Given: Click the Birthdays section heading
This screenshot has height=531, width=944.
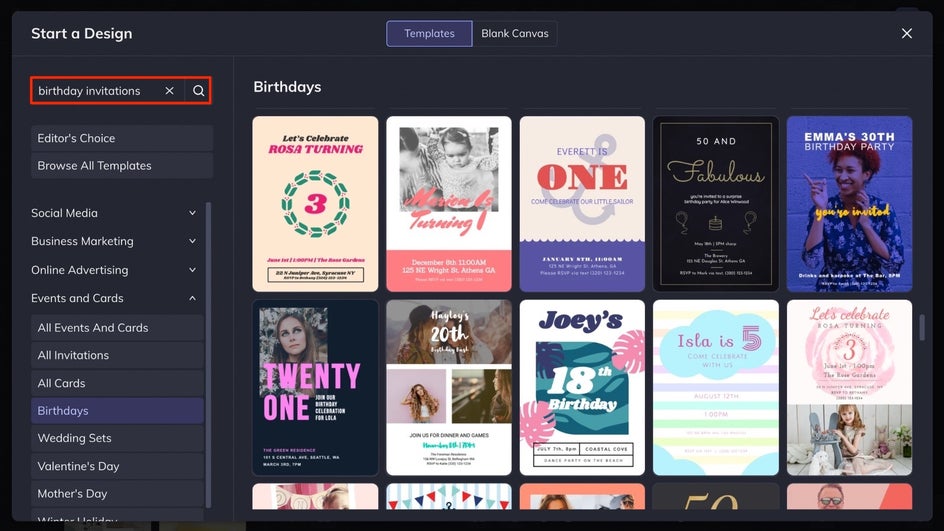Looking at the screenshot, I should 287,87.
